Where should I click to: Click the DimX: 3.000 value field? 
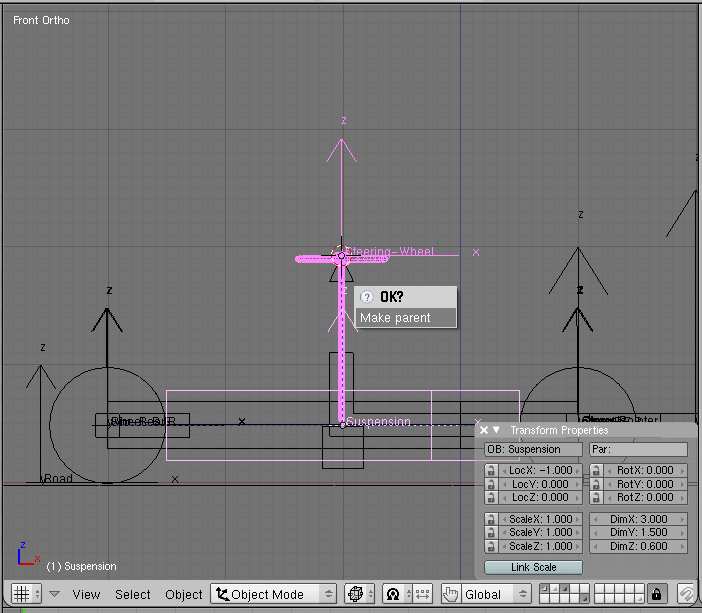(x=638, y=519)
